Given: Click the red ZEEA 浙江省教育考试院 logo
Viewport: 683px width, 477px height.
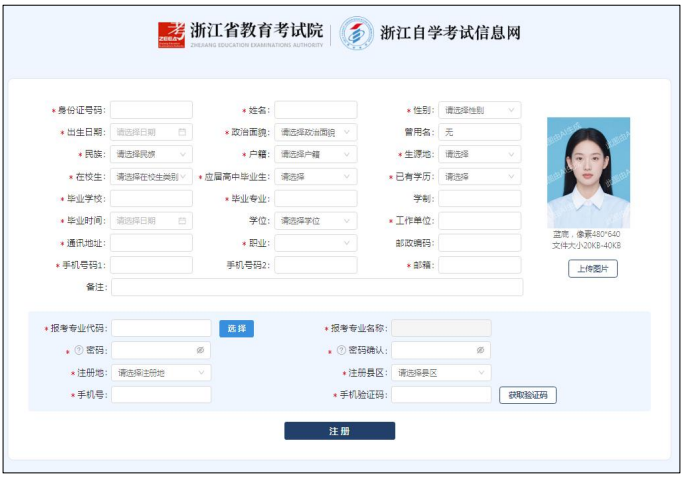Looking at the screenshot, I should click(171, 34).
